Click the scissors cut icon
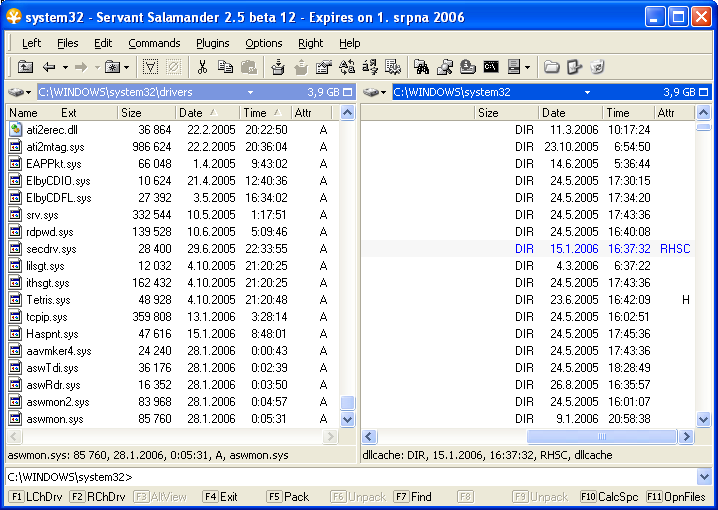Screen dimensions: 718x510 pos(202,67)
